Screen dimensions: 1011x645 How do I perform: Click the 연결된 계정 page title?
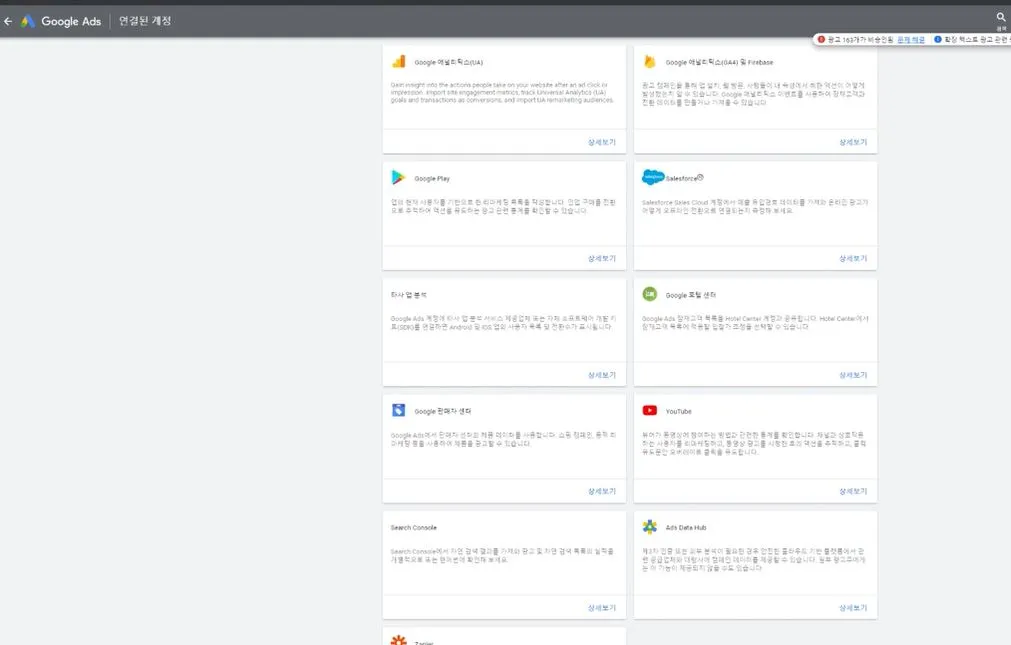pos(145,21)
